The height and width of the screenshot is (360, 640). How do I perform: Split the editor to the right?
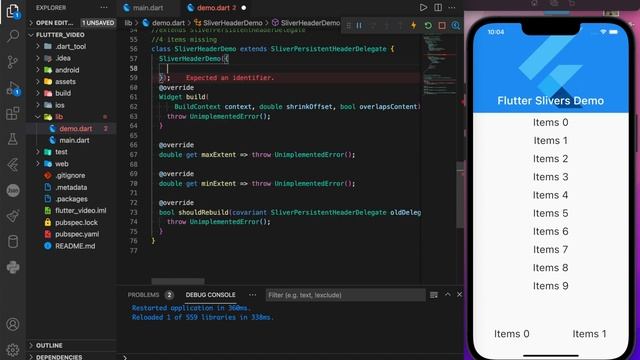coord(438,7)
